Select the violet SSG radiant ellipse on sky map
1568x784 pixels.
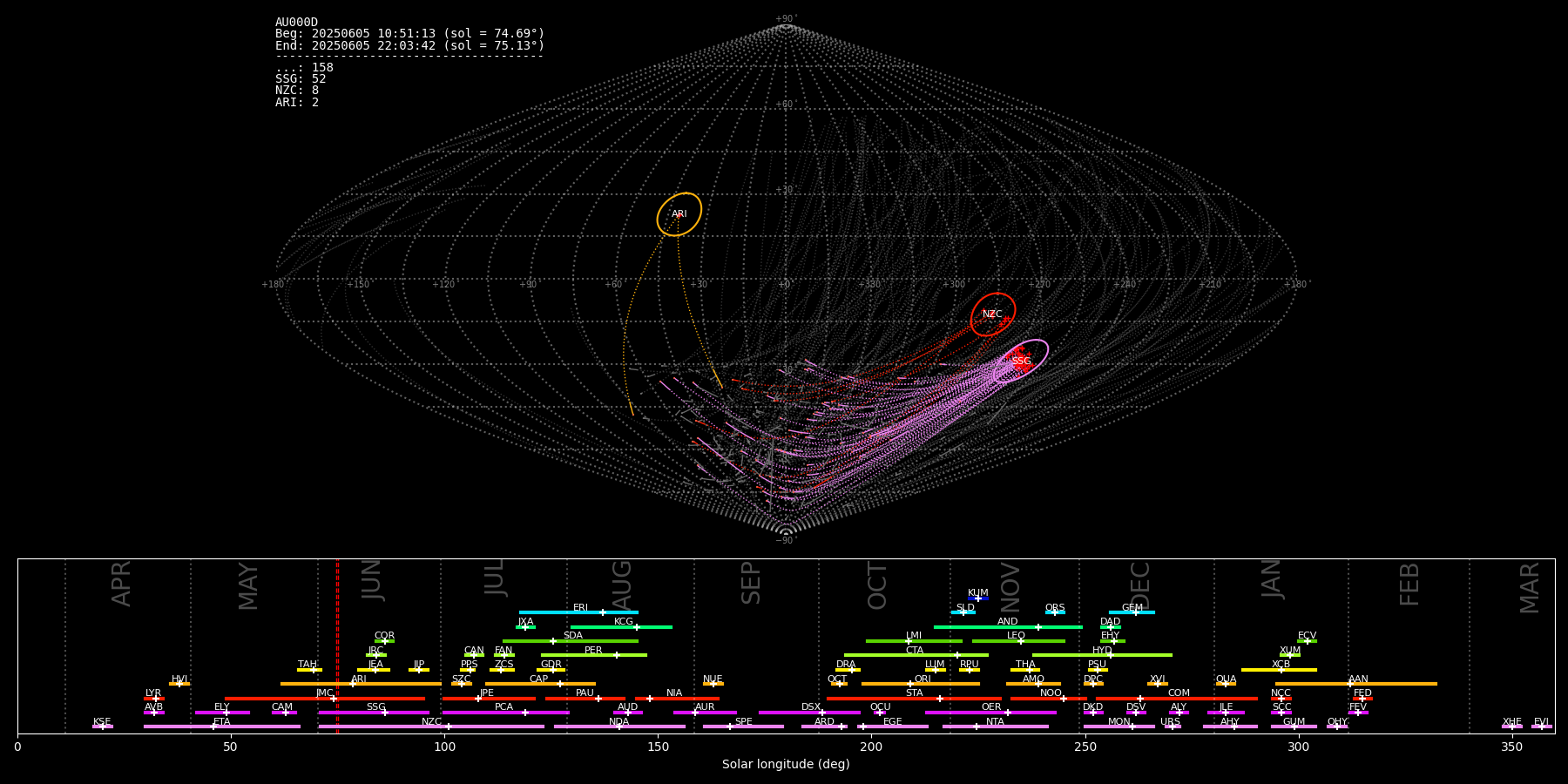pos(1021,361)
